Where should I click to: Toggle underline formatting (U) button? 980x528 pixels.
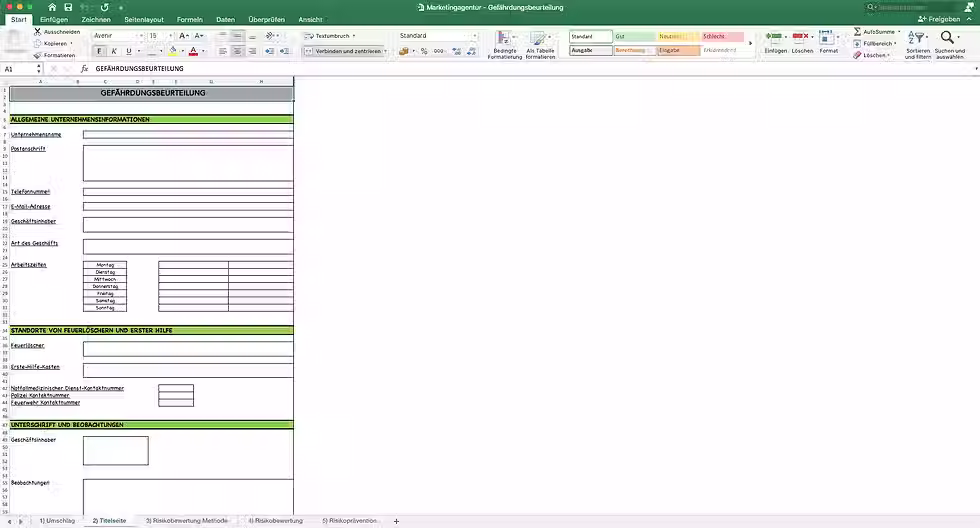point(129,51)
